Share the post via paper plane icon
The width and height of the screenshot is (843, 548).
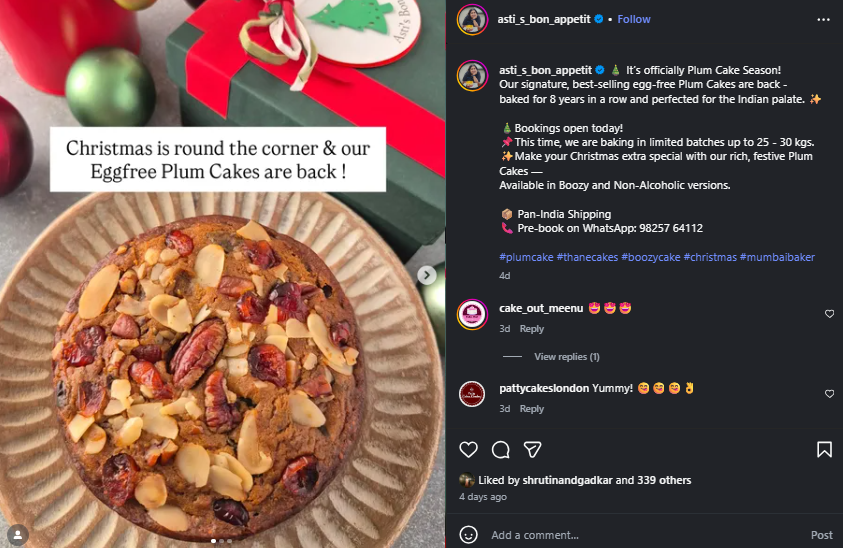pyautogui.click(x=532, y=450)
